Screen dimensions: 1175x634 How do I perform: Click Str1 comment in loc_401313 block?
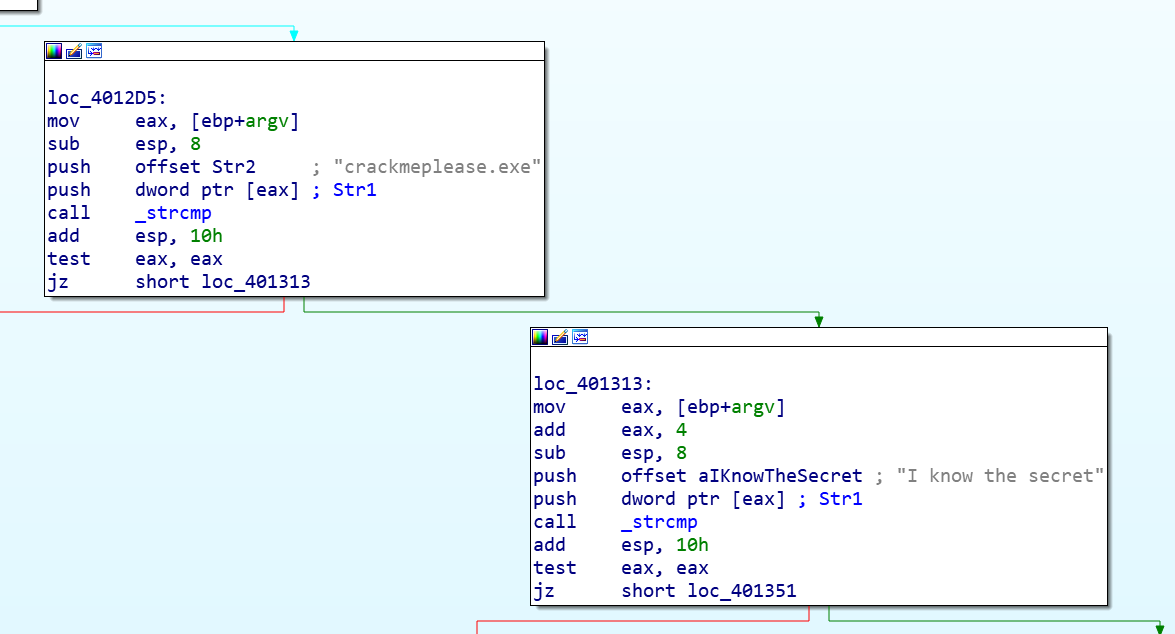840,499
